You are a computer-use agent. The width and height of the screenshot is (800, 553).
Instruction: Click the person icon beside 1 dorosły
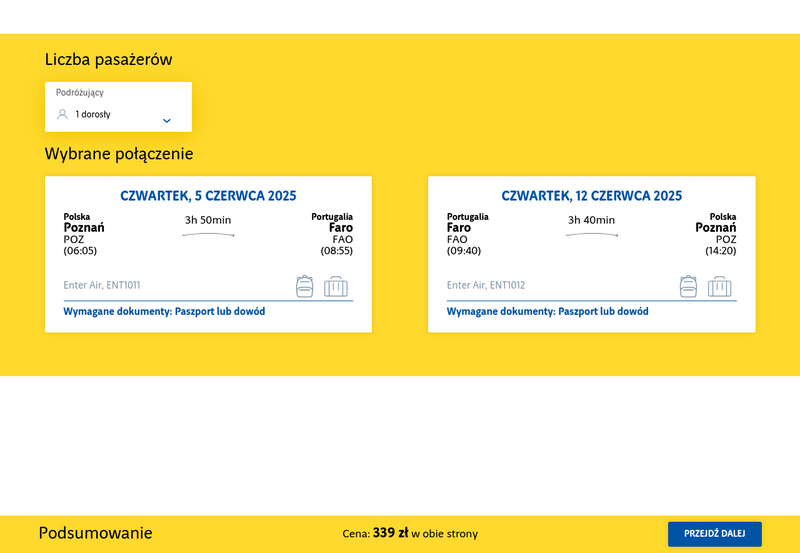pos(62,114)
